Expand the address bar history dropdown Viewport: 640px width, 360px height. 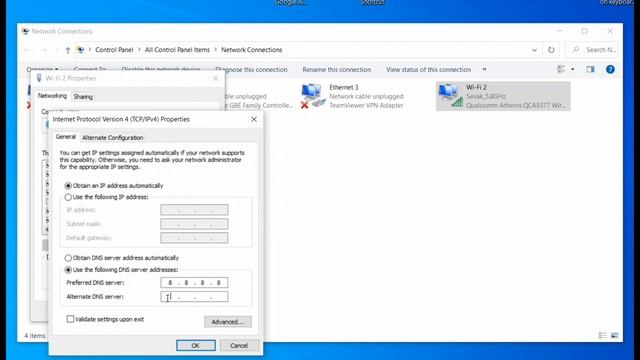[534, 50]
